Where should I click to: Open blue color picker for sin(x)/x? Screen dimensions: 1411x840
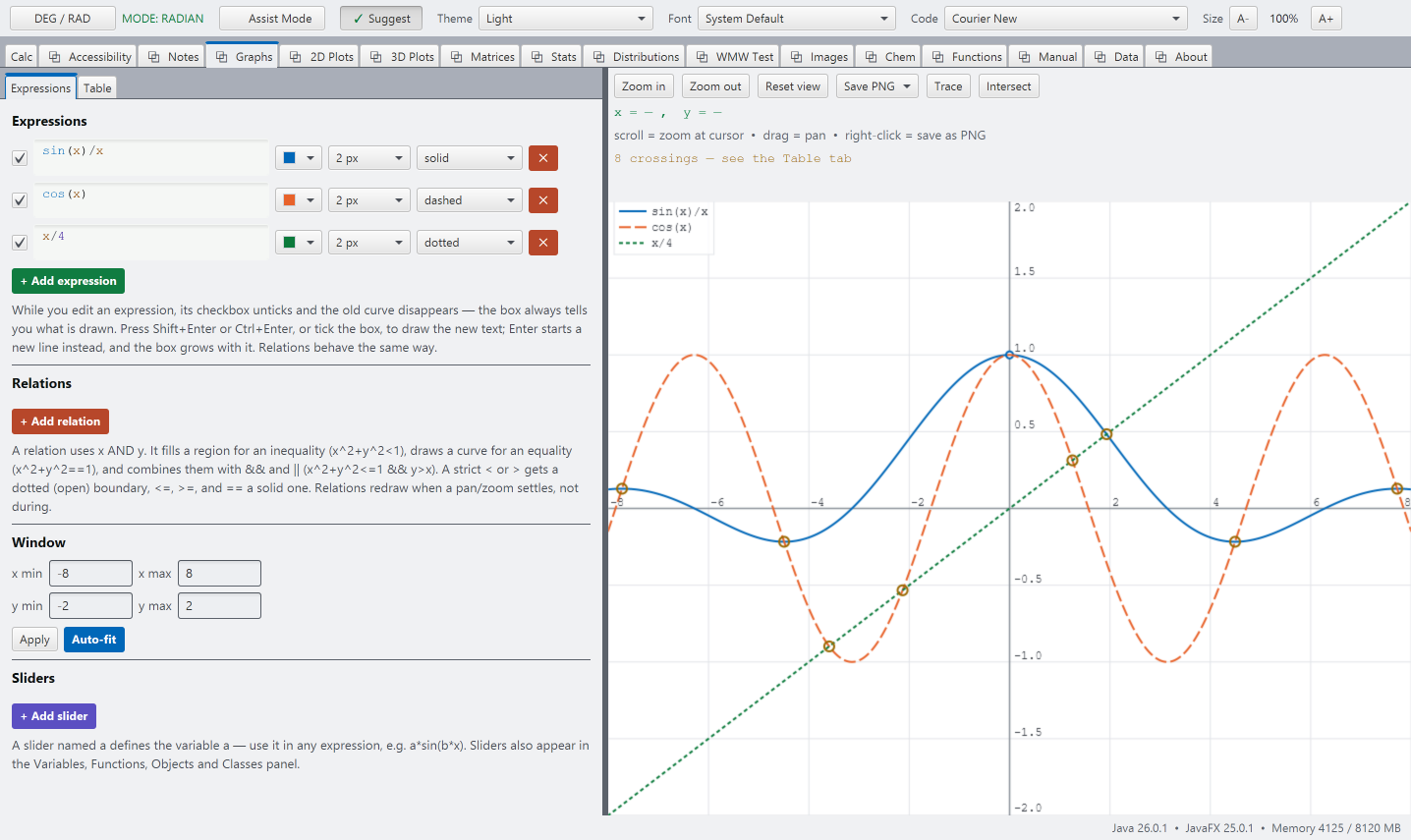[x=299, y=158]
